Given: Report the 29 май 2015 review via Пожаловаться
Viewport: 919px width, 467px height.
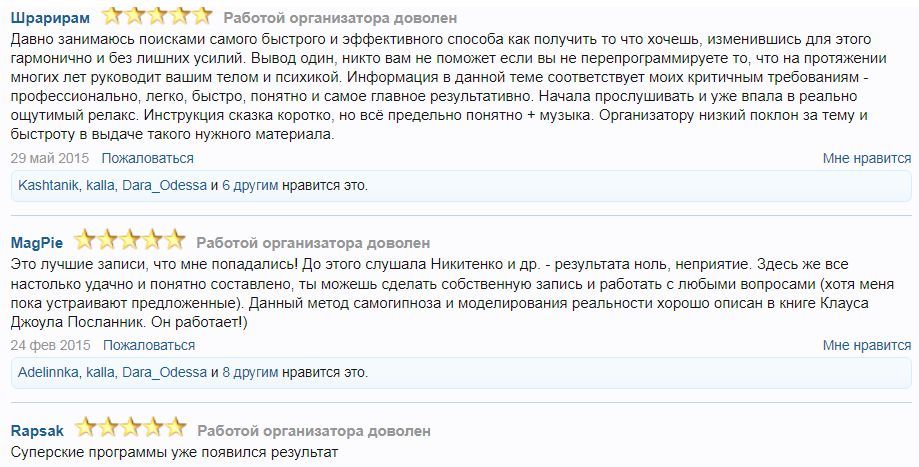Looking at the screenshot, I should pyautogui.click(x=148, y=158).
